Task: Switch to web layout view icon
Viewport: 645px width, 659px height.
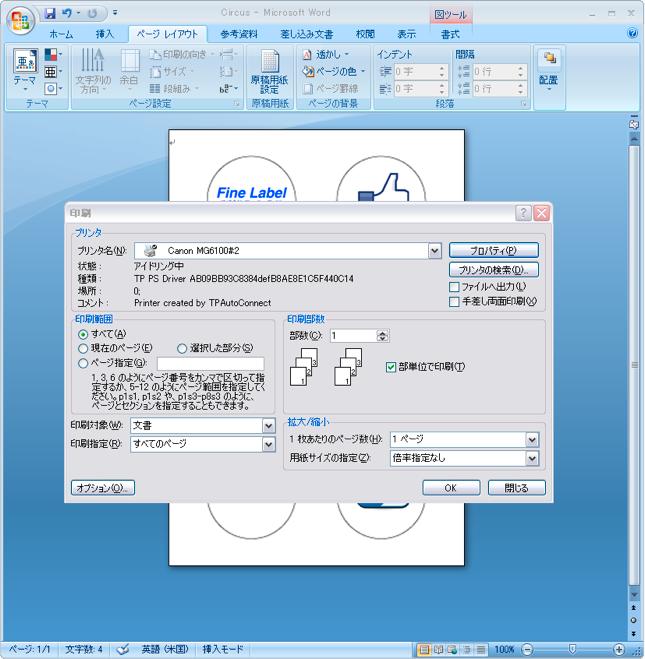Action: 452,650
